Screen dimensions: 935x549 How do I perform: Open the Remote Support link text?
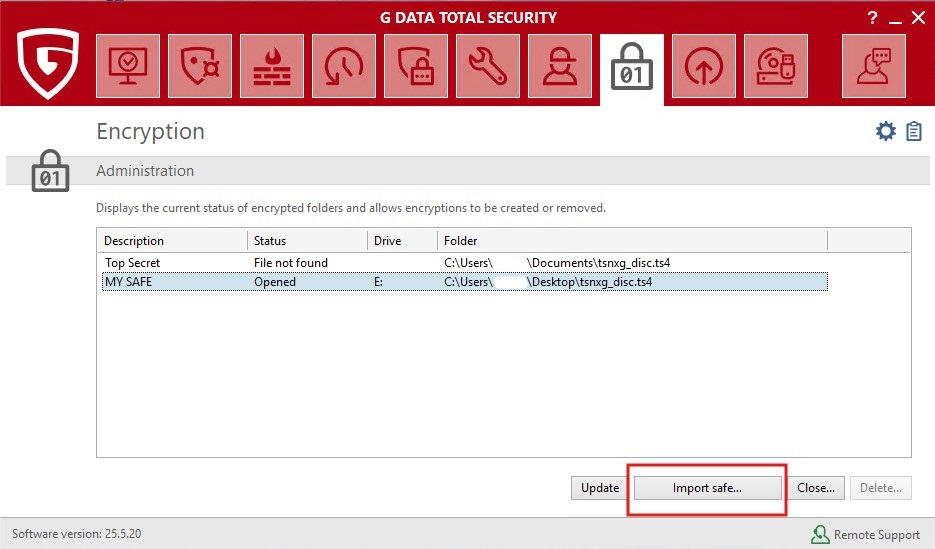click(x=877, y=535)
